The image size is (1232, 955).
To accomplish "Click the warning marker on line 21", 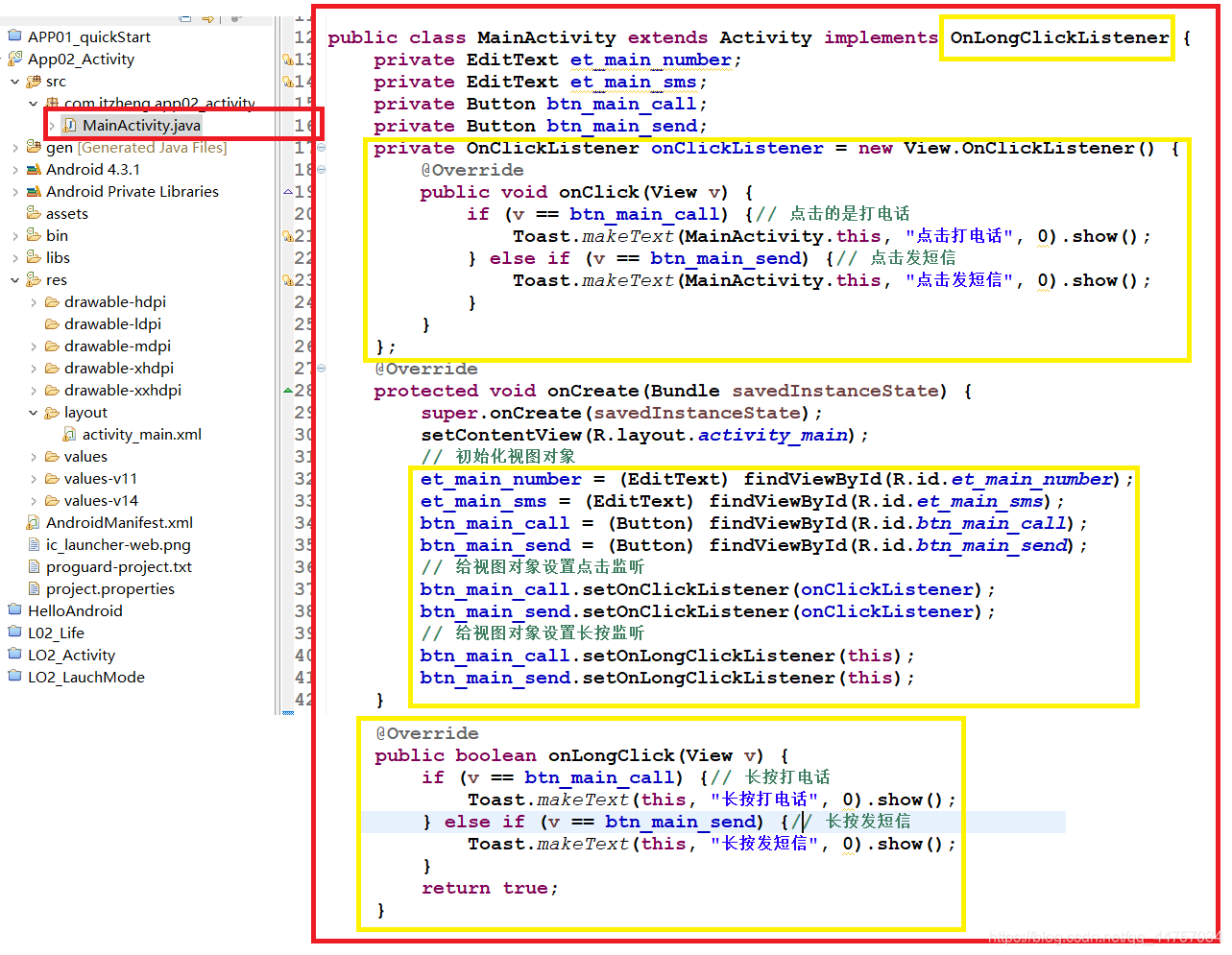I will [288, 236].
